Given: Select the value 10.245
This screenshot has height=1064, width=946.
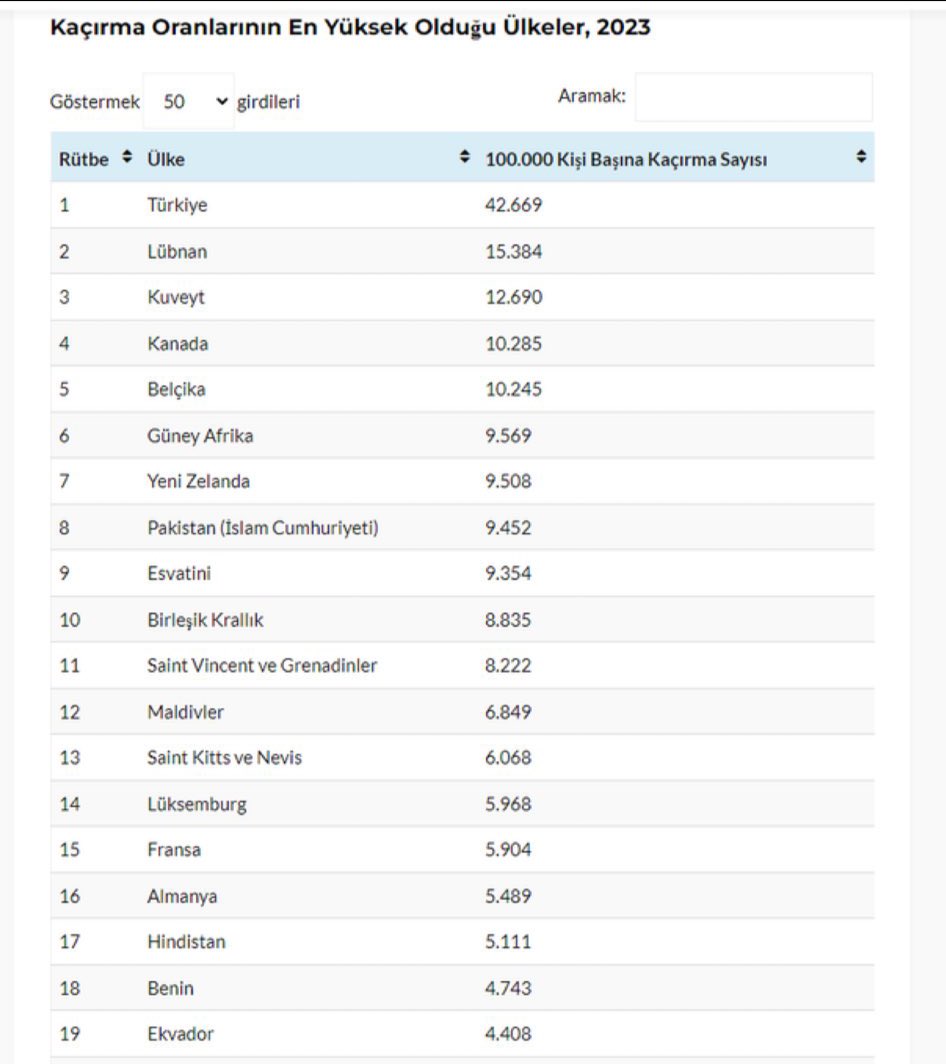Looking at the screenshot, I should point(513,390).
